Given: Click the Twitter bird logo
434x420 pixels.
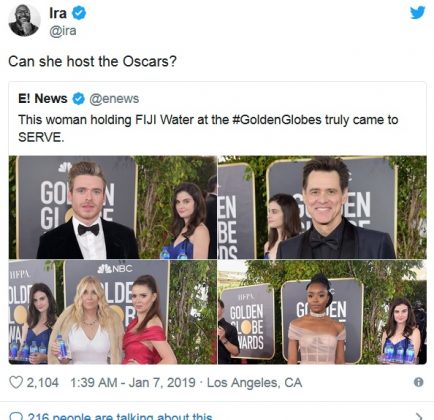Looking at the screenshot, I should (418, 12).
